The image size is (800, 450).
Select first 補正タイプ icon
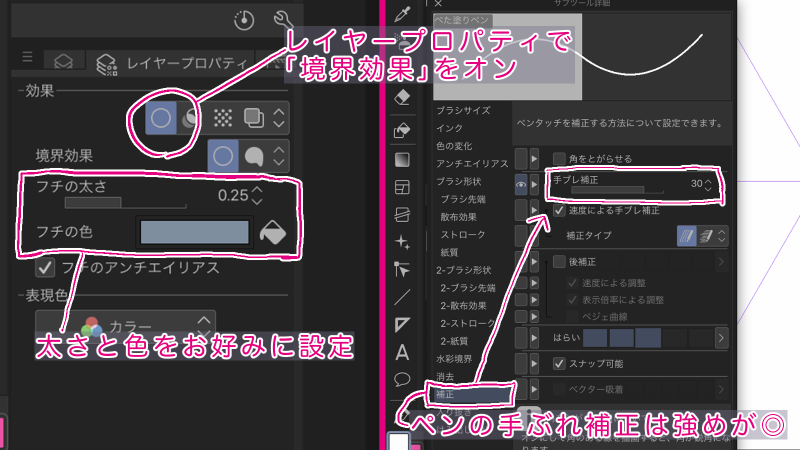coord(686,236)
